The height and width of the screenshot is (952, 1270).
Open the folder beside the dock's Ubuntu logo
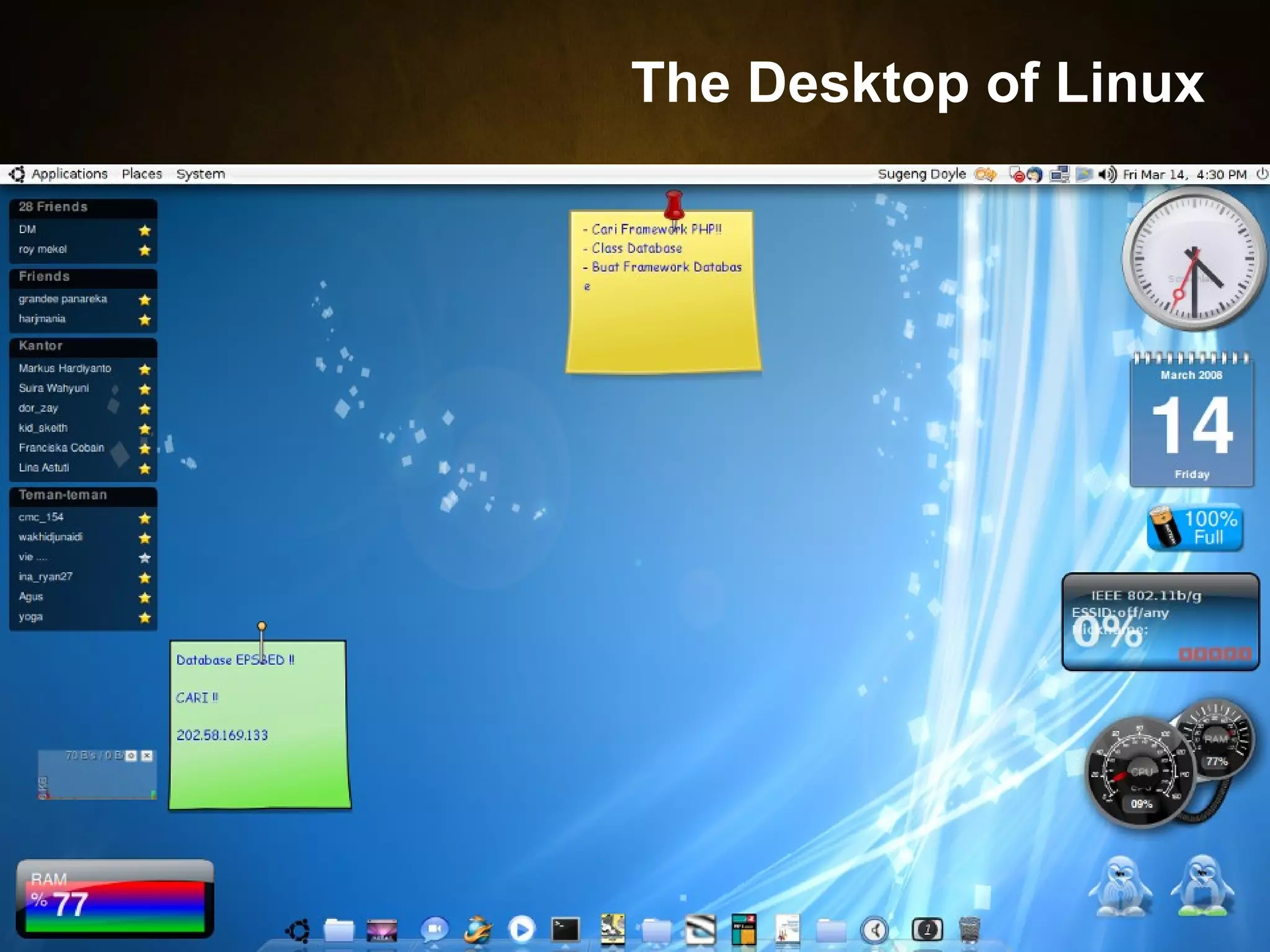coord(339,930)
